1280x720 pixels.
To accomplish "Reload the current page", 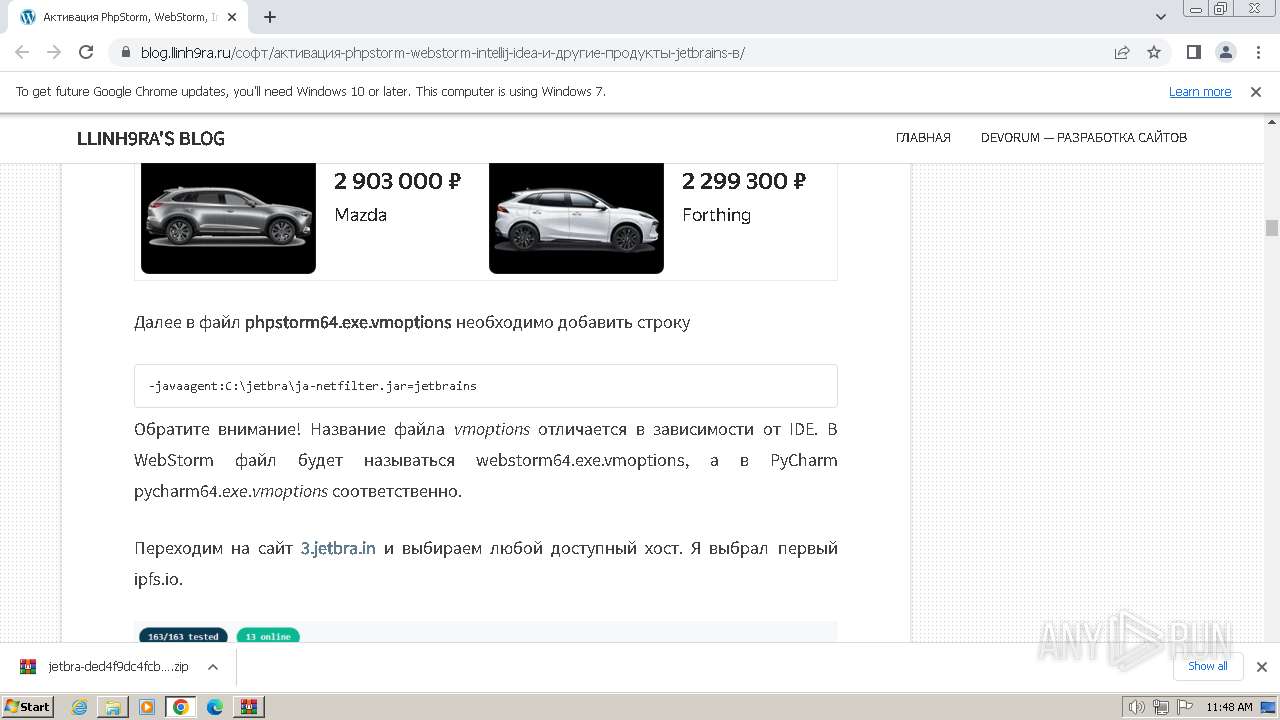I will click(x=86, y=52).
